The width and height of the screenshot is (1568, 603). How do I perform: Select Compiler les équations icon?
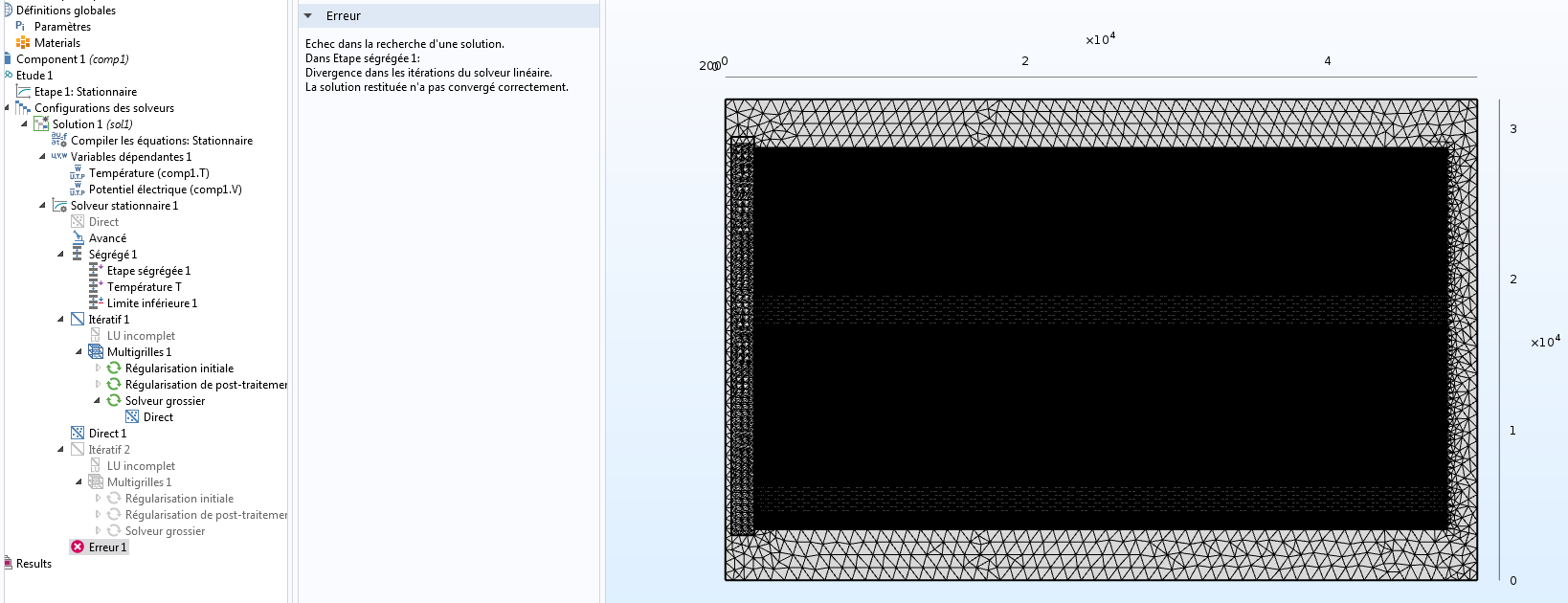[x=59, y=141]
